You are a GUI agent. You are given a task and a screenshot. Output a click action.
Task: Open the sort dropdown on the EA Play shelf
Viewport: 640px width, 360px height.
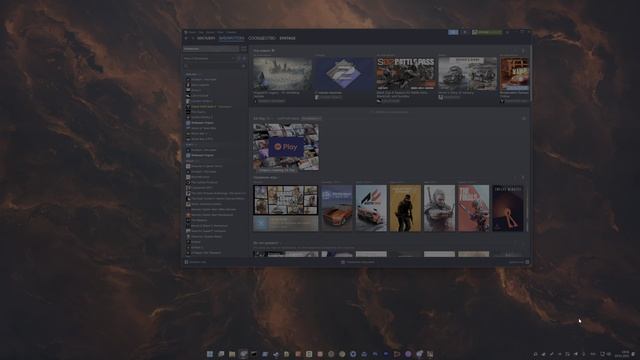(311, 118)
